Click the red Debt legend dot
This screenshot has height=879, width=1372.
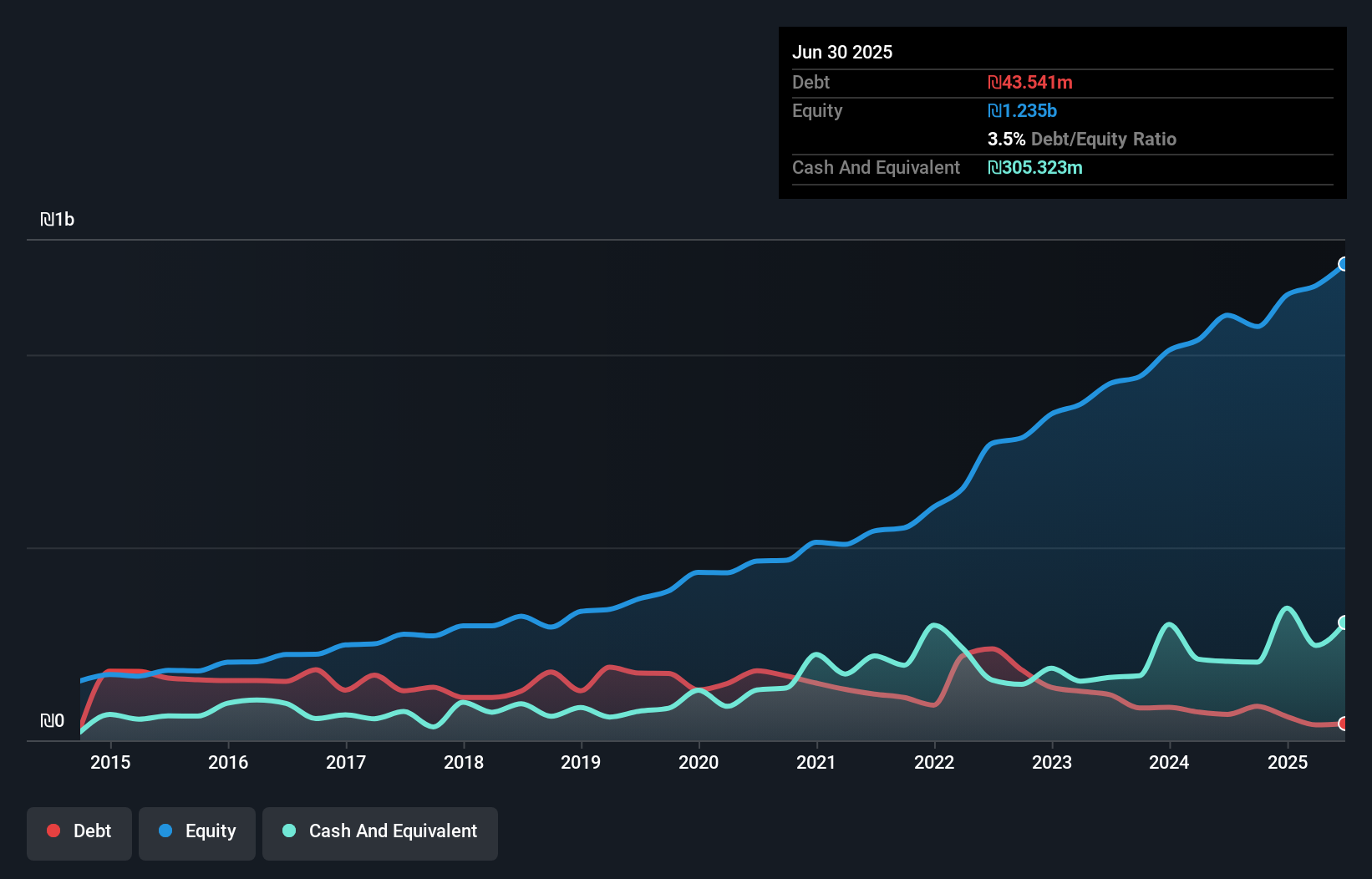coord(53,831)
